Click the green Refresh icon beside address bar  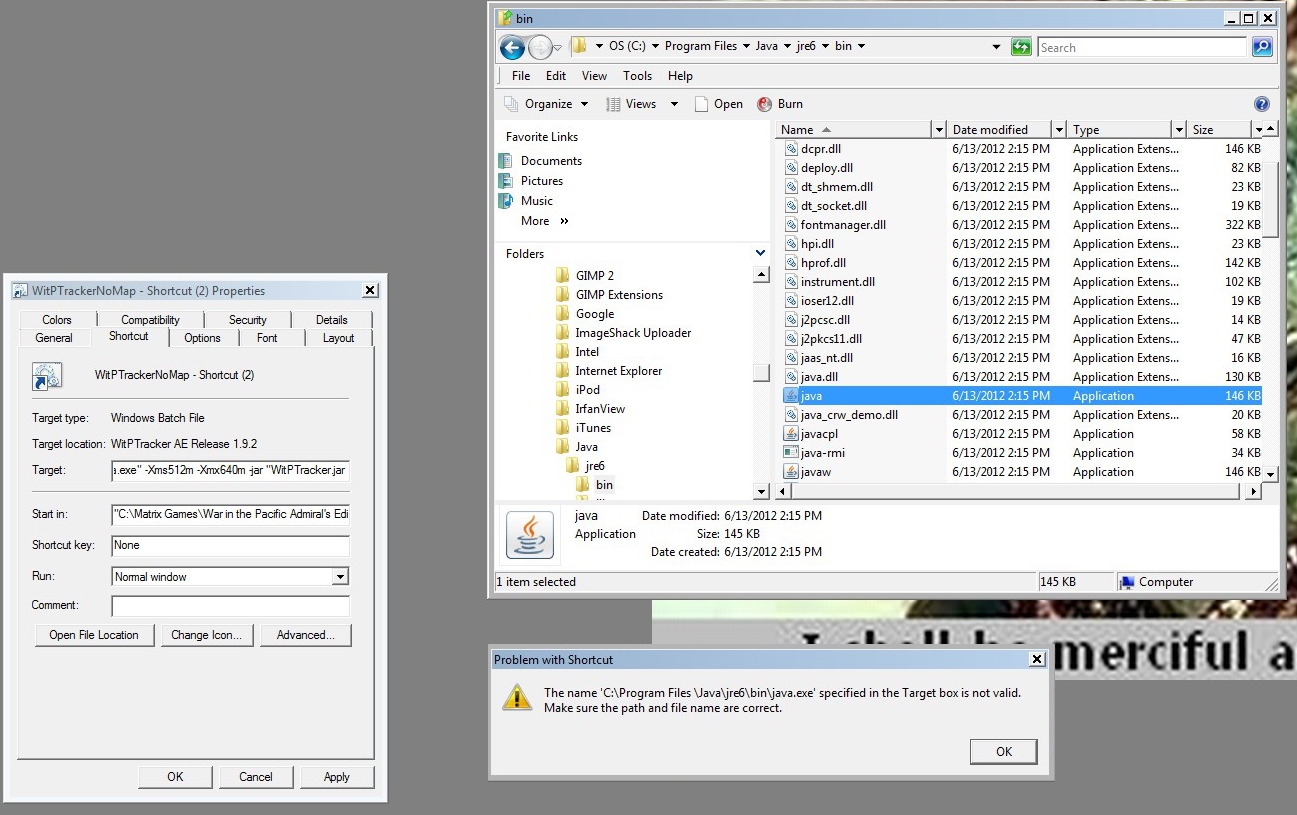tap(1021, 47)
